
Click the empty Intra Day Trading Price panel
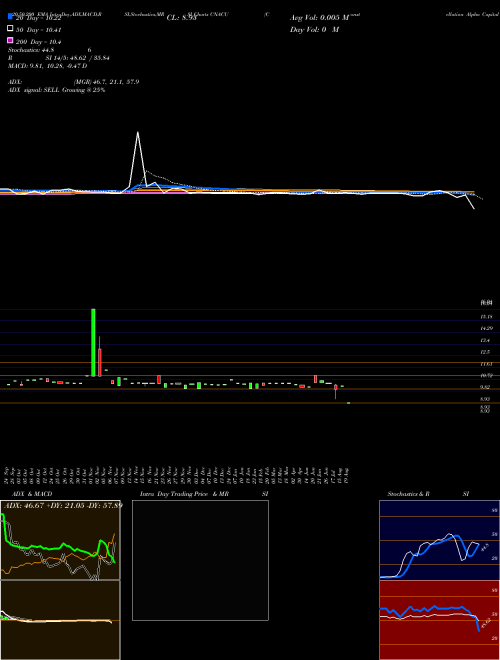pos(200,560)
